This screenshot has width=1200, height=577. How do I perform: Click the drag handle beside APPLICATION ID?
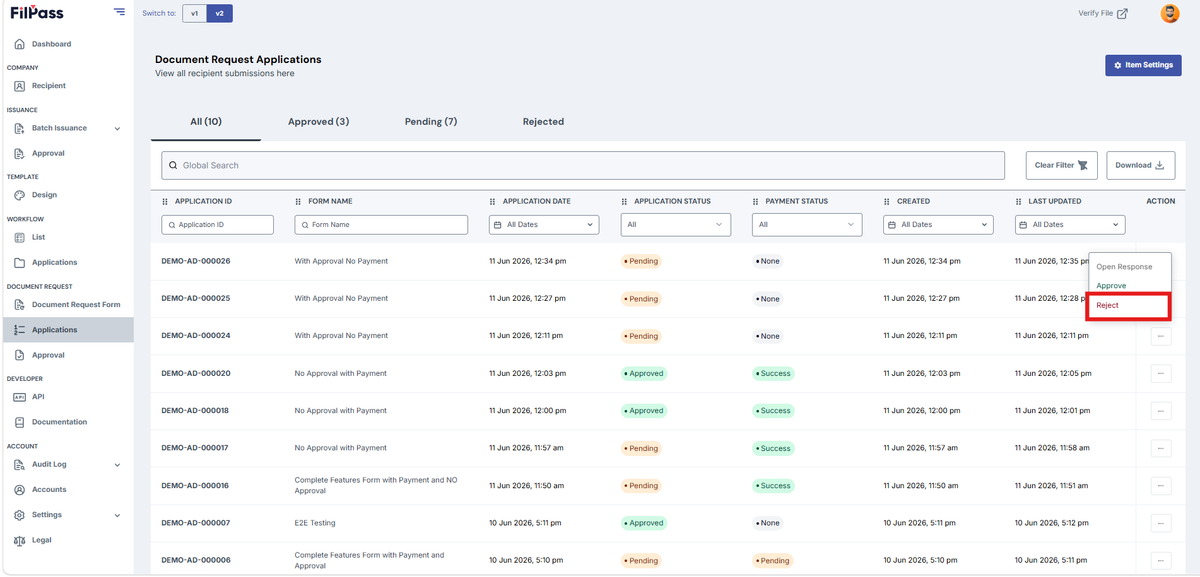165,201
